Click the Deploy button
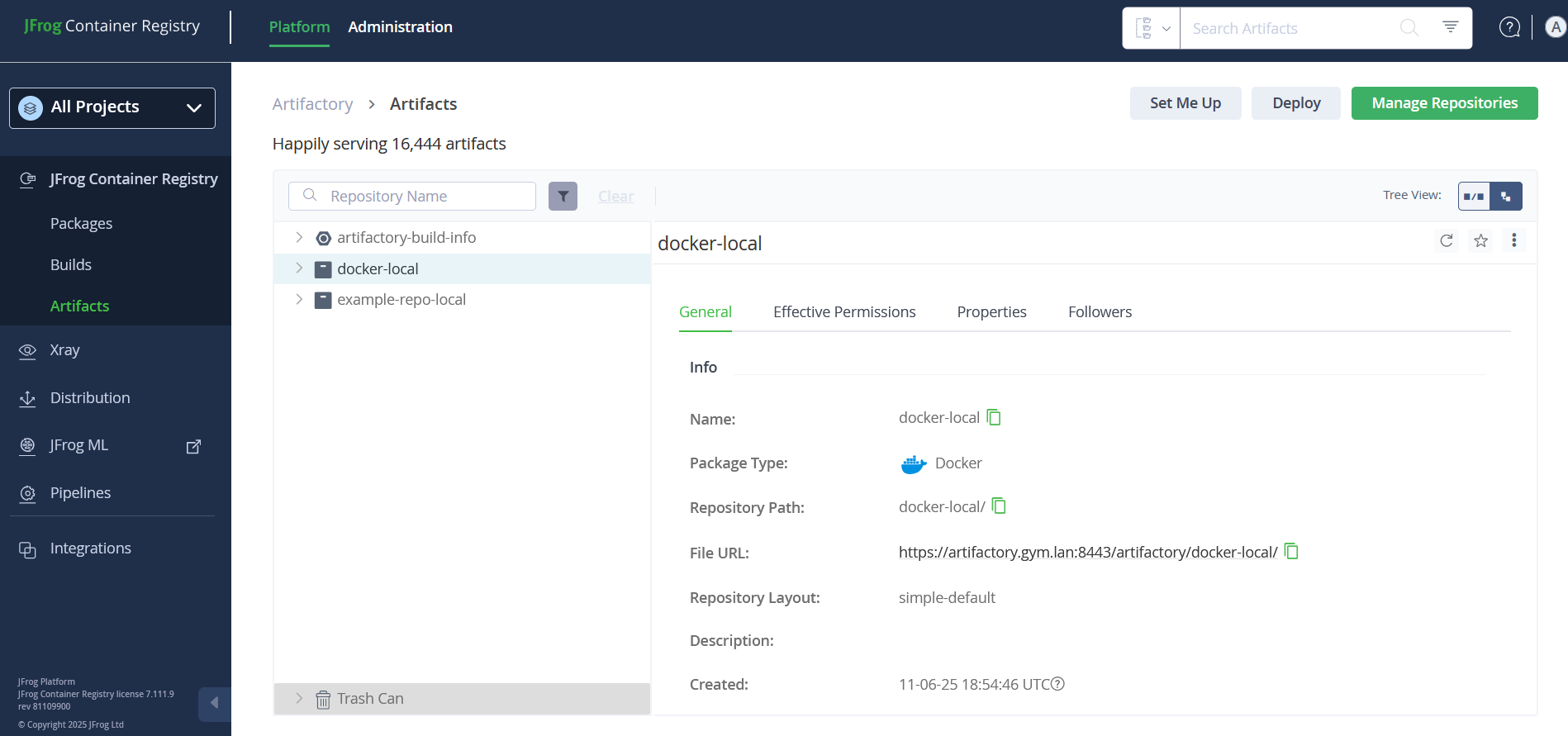 pos(1296,103)
